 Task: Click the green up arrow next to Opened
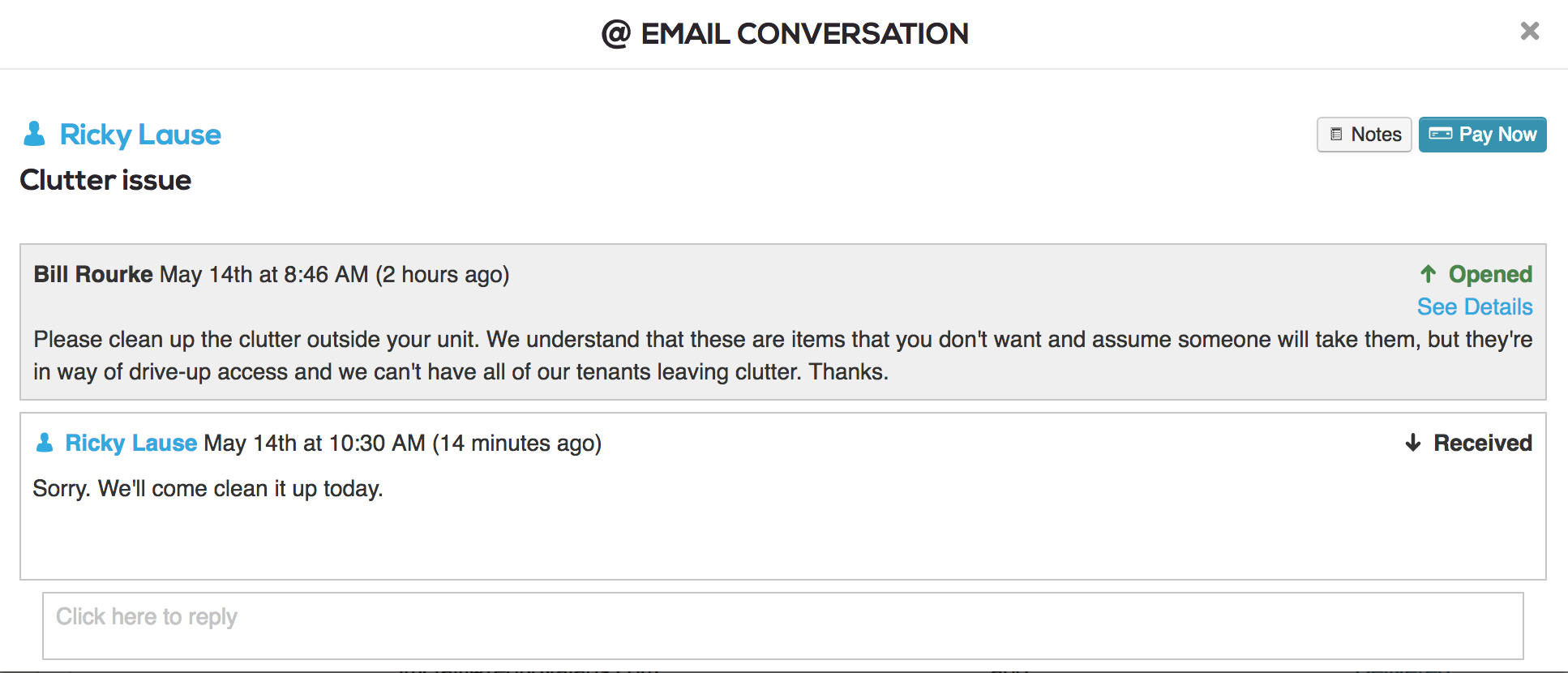pyautogui.click(x=1429, y=274)
